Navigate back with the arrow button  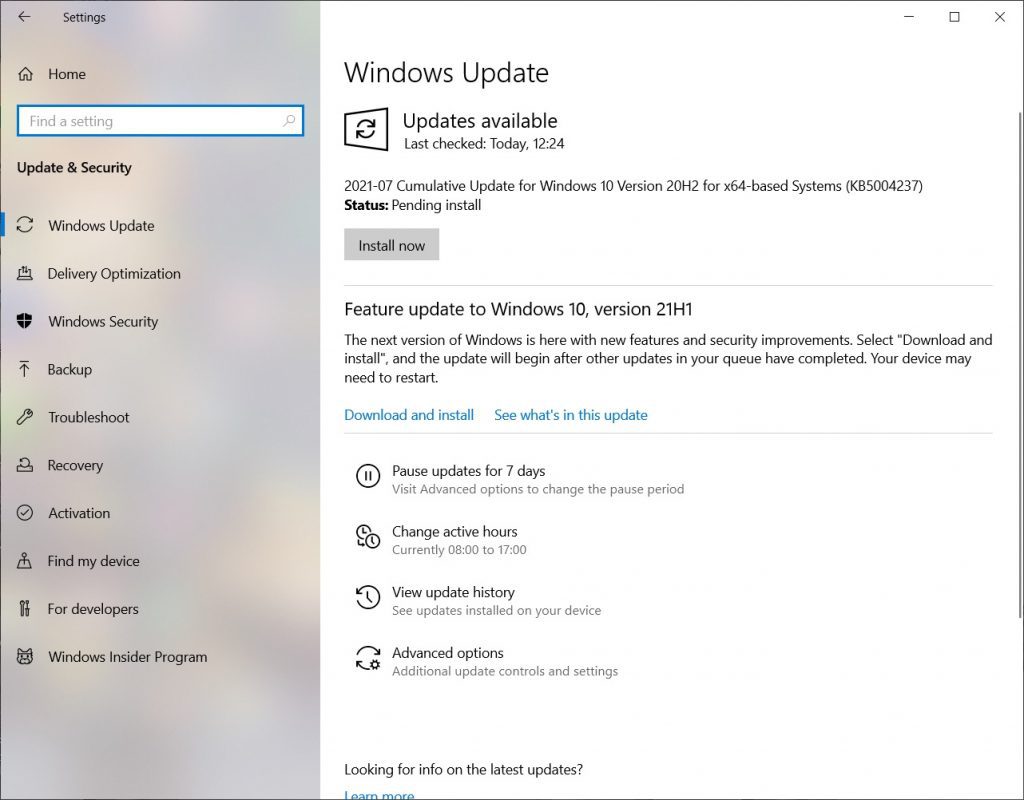tap(22, 17)
